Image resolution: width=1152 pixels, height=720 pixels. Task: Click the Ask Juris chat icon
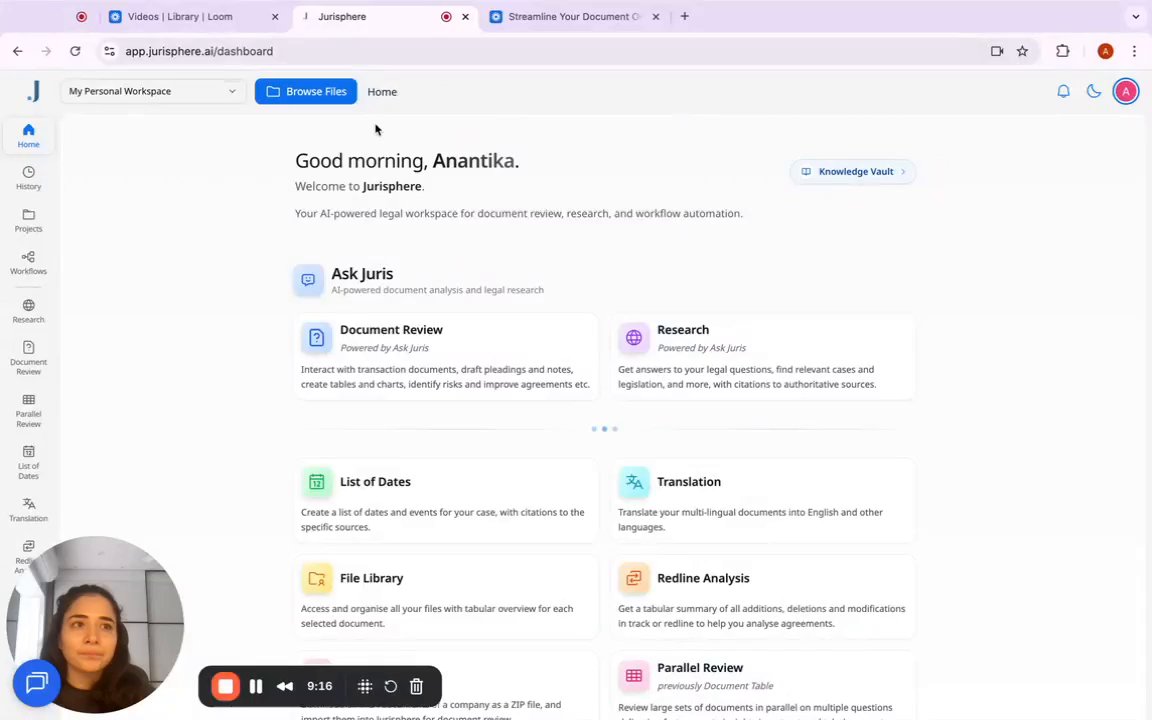click(309, 280)
